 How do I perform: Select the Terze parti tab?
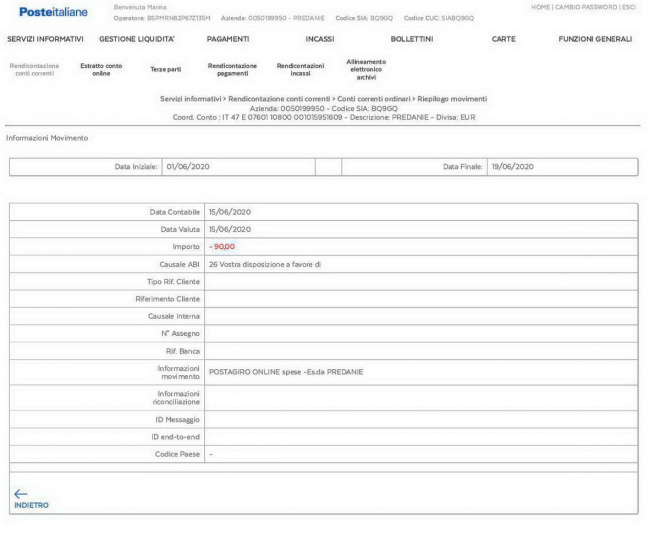coord(166,69)
